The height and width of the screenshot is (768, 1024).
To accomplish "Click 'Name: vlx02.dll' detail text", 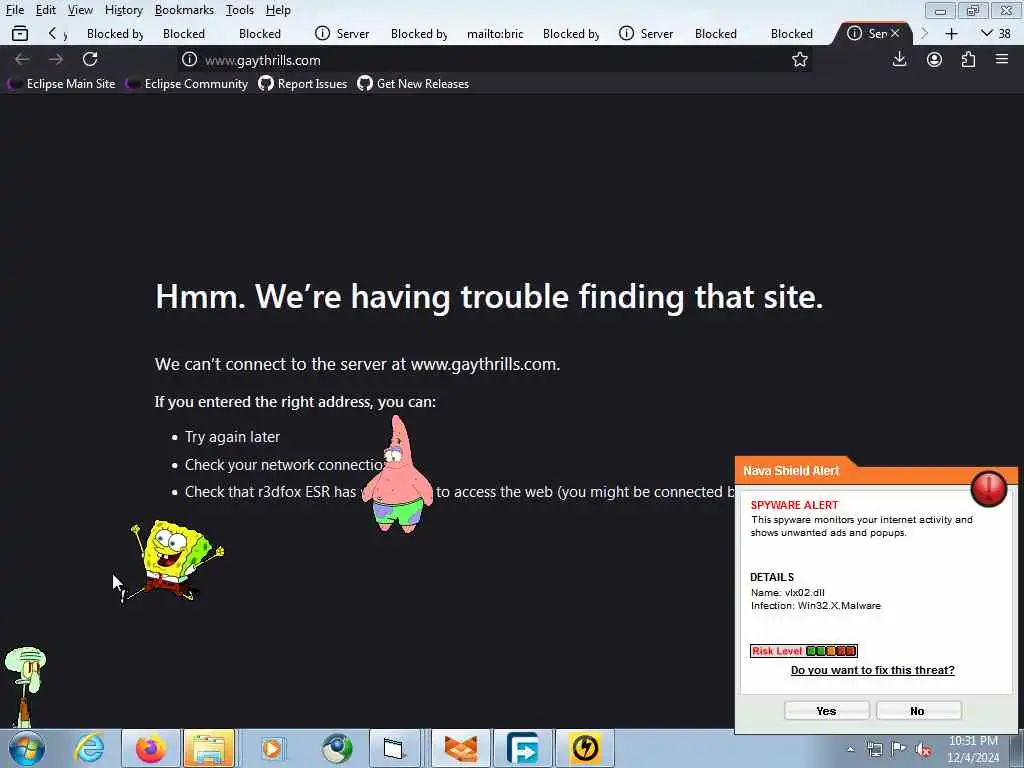I will pyautogui.click(x=788, y=592).
